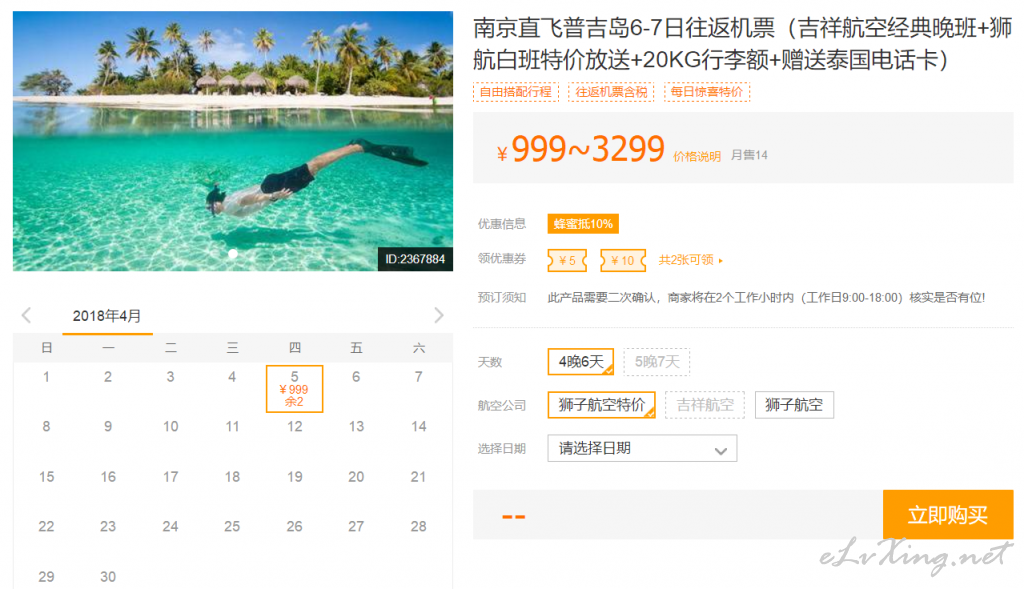Claim the ¥5 coupon ticket
Screen dimensions: 1024x589
567,261
